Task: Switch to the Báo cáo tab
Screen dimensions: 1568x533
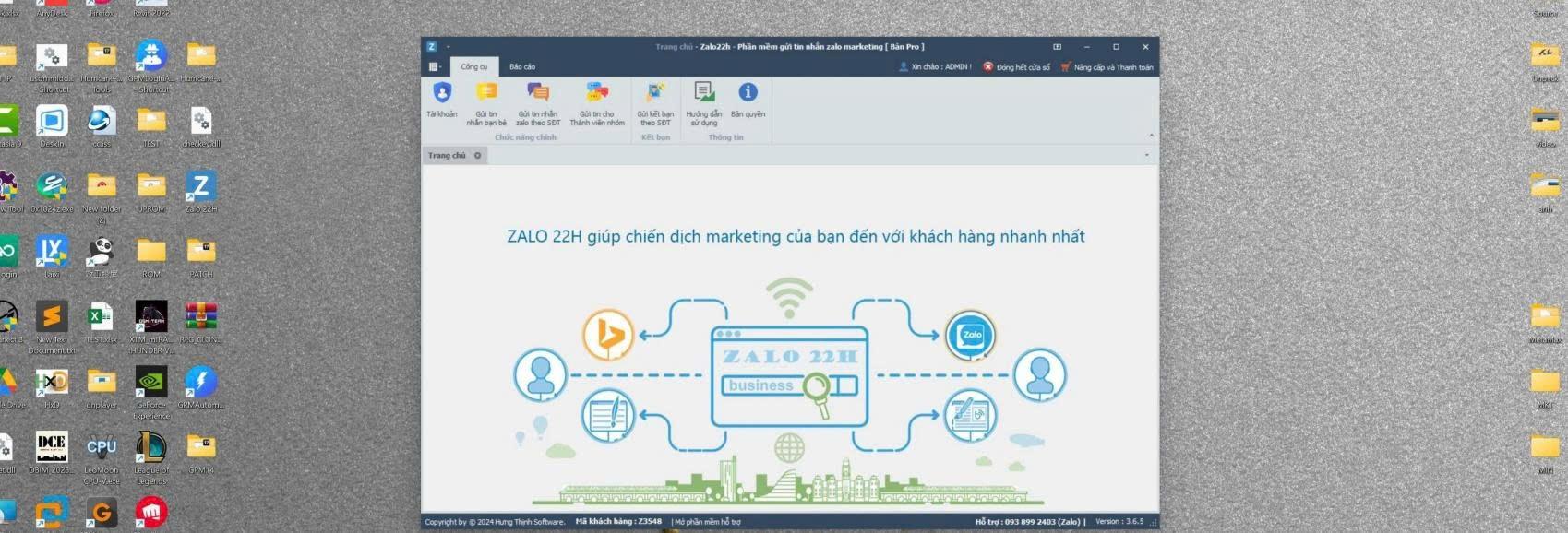Action: [x=522, y=67]
